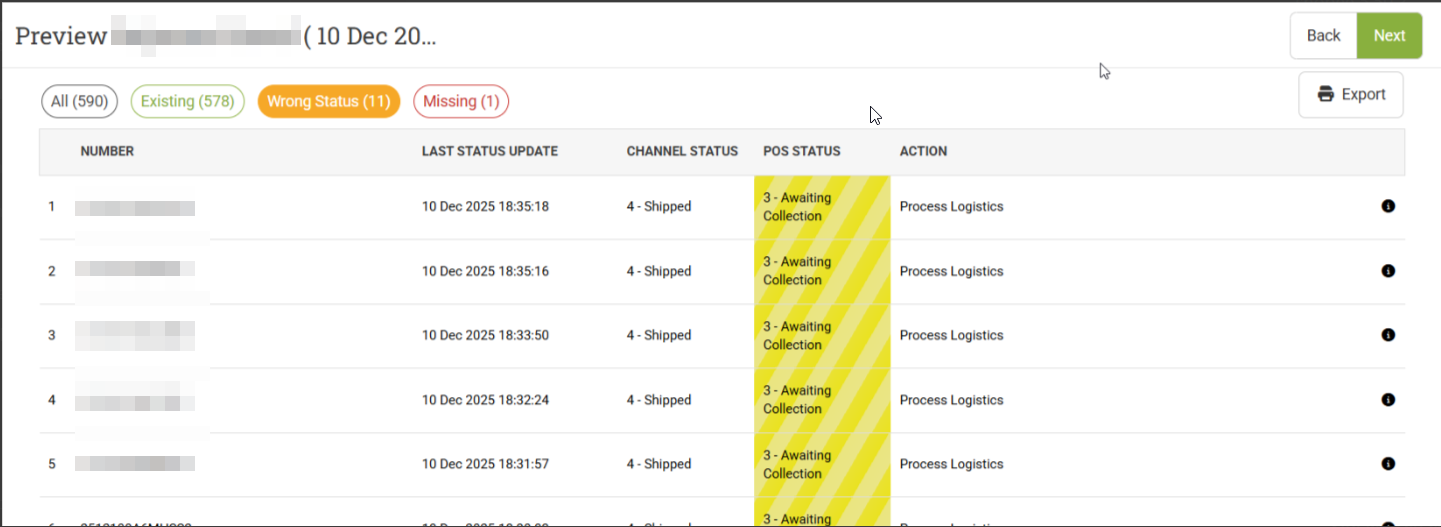The image size is (1441, 527).
Task: Click the NUMBER column header
Action: [x=107, y=152]
